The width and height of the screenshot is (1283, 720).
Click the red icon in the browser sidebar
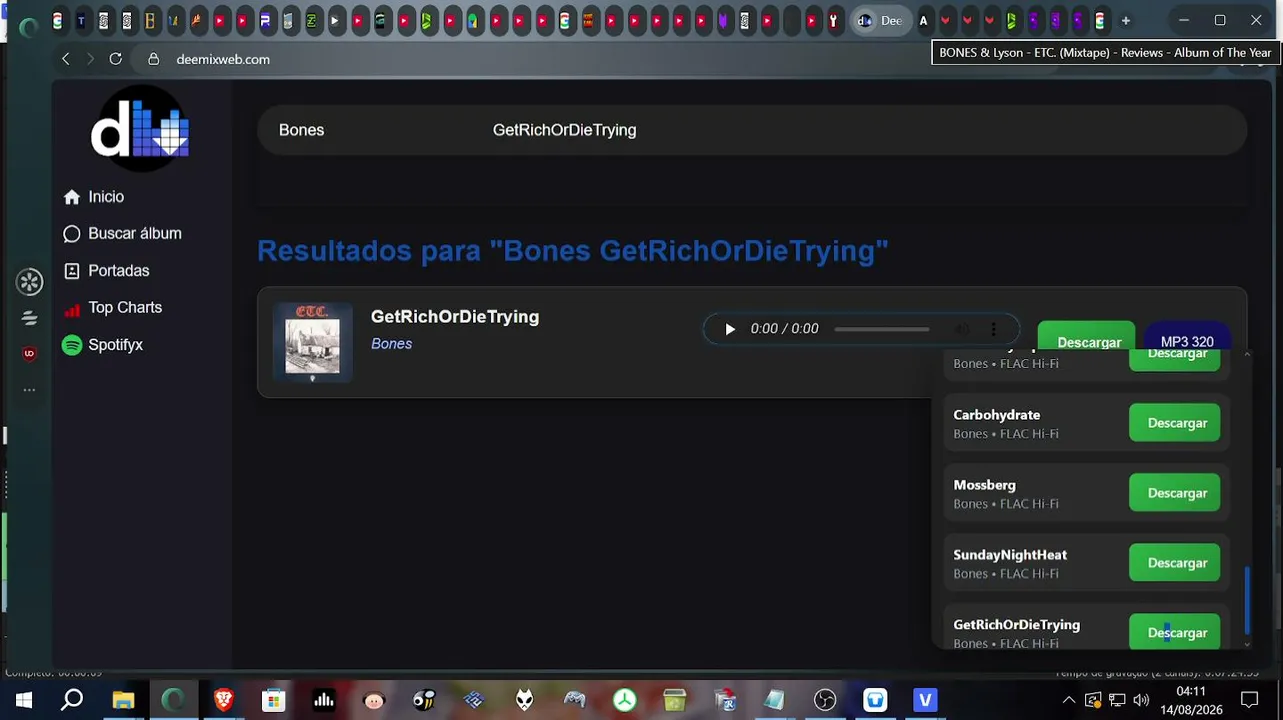[29, 354]
